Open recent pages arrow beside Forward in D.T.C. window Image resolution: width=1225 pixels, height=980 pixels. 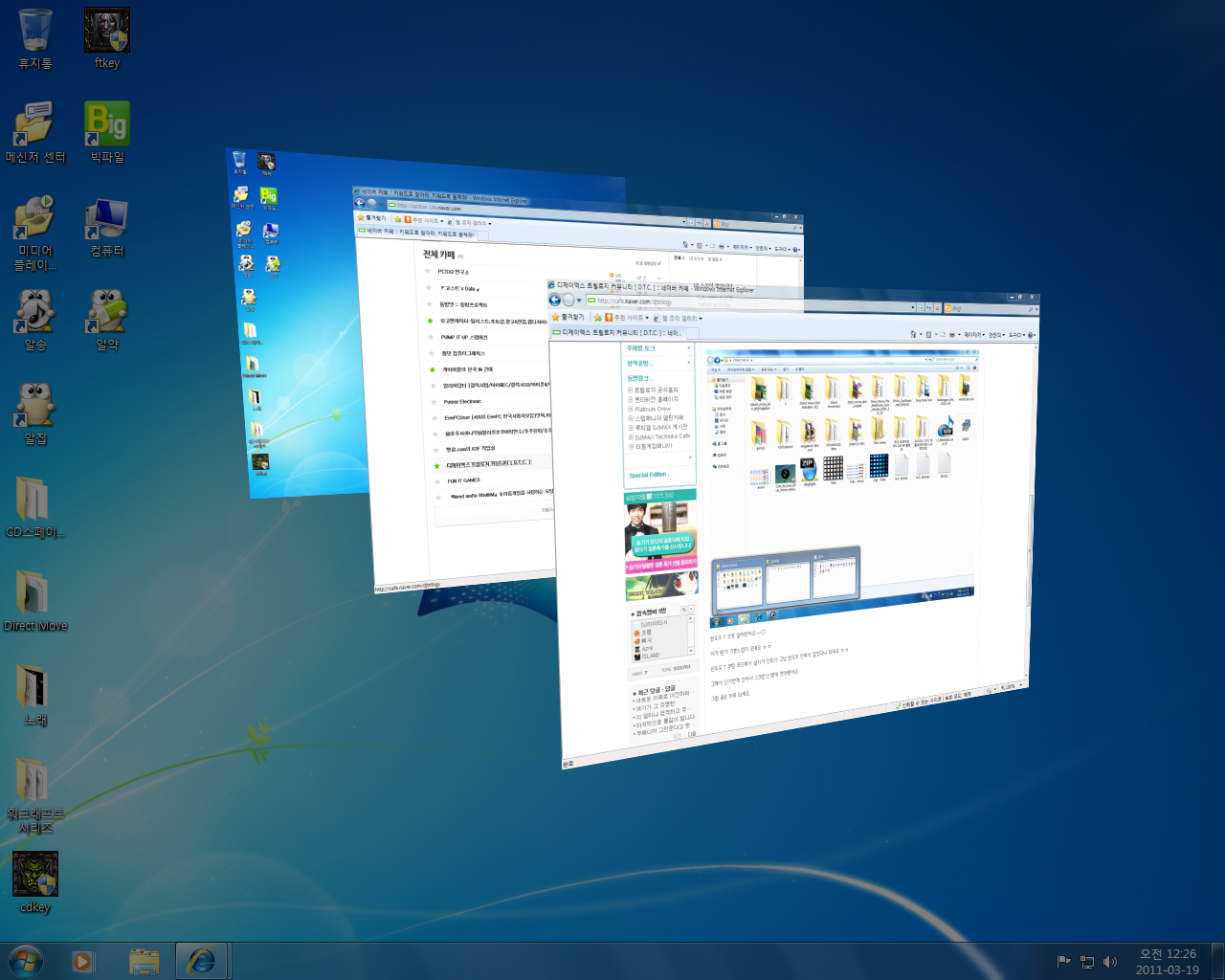tap(579, 301)
